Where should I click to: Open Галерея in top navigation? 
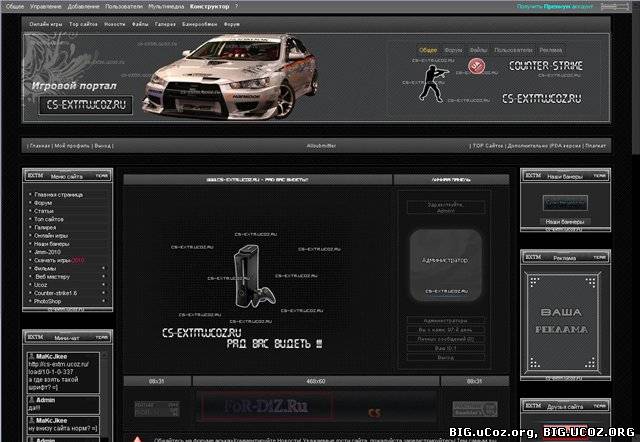click(165, 24)
